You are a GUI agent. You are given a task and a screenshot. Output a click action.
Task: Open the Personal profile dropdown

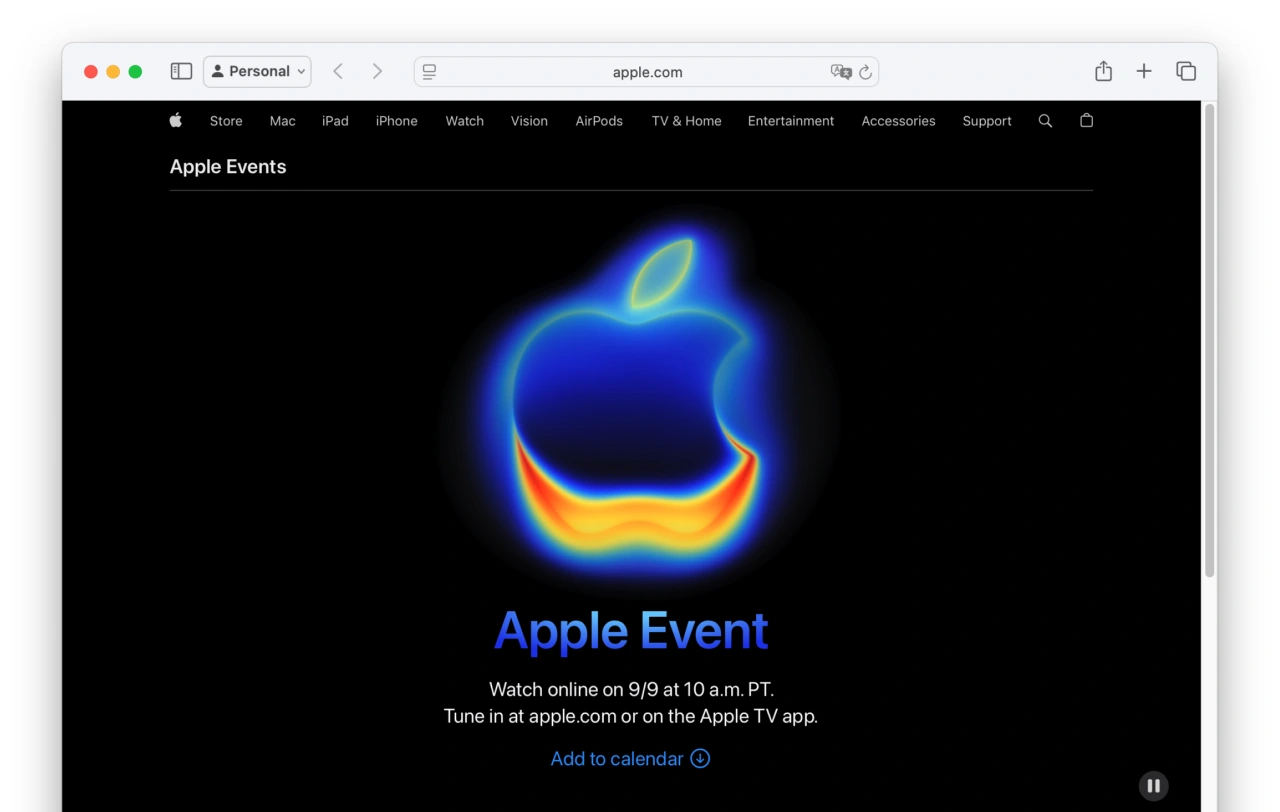click(258, 71)
